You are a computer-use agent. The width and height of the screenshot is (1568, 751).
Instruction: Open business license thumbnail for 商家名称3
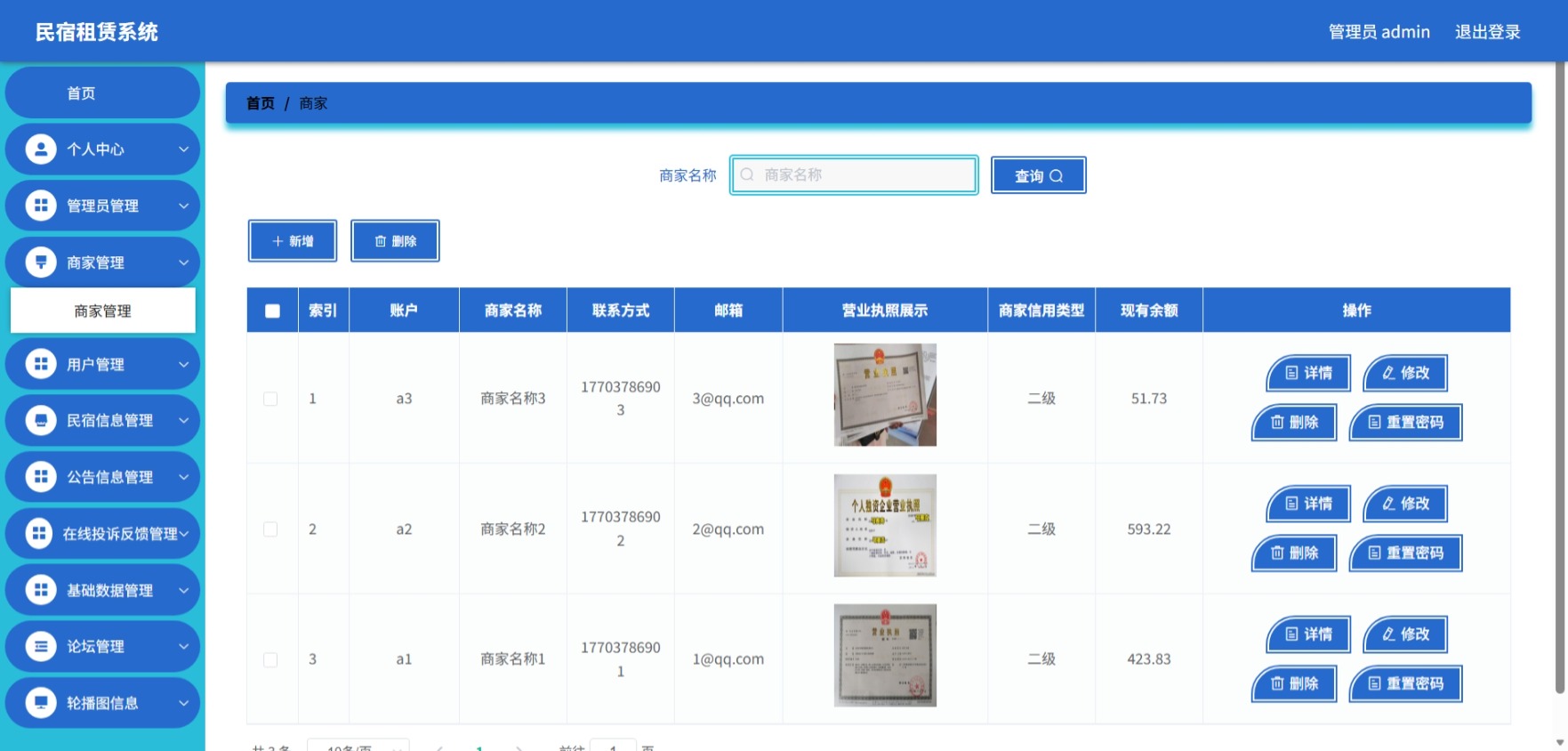point(885,395)
